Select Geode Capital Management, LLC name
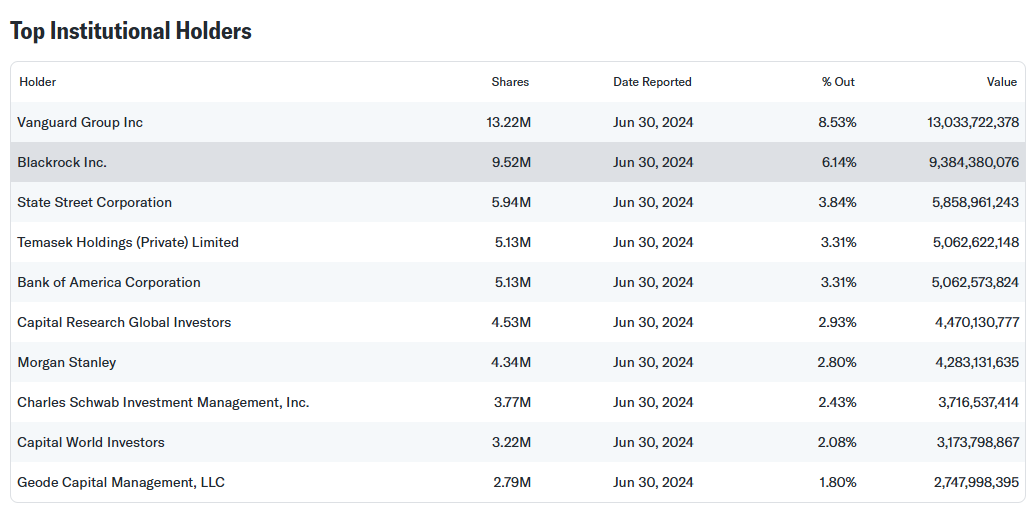This screenshot has height=512, width=1030. point(121,482)
